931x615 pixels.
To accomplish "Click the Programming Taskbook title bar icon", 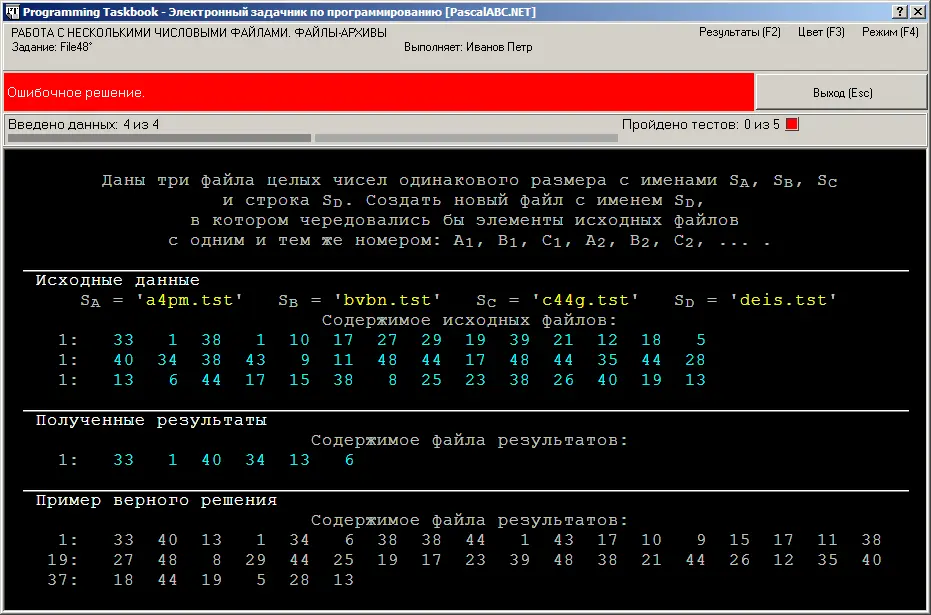I will pos(12,12).
